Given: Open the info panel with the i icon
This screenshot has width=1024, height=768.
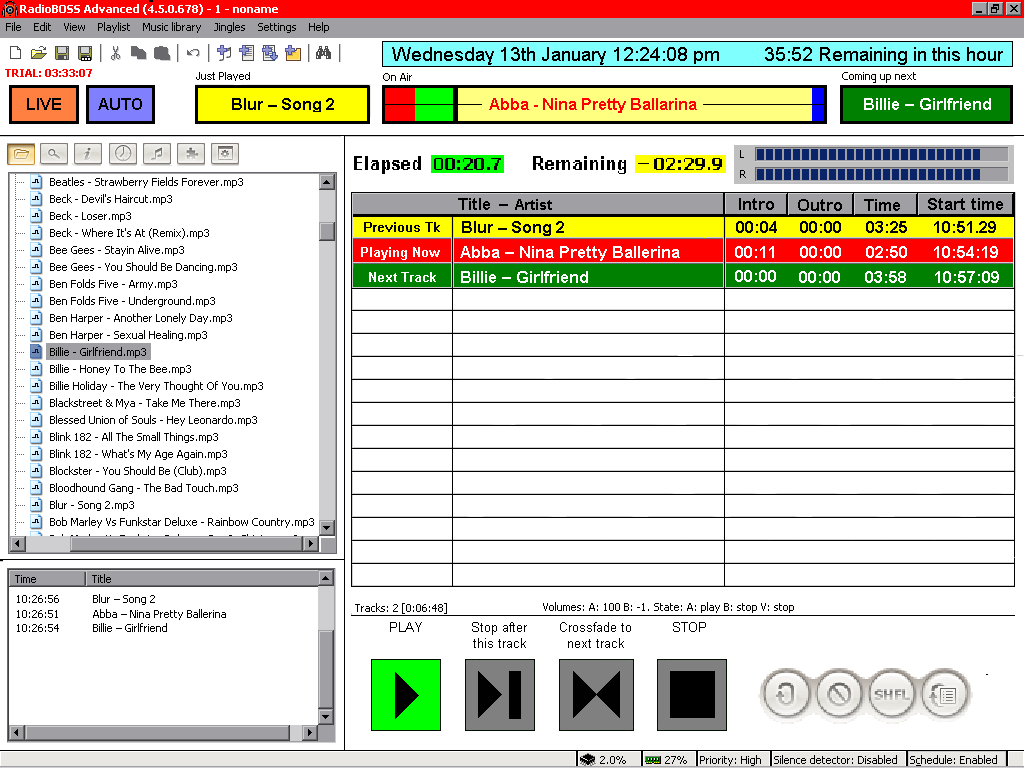Looking at the screenshot, I should tap(88, 153).
